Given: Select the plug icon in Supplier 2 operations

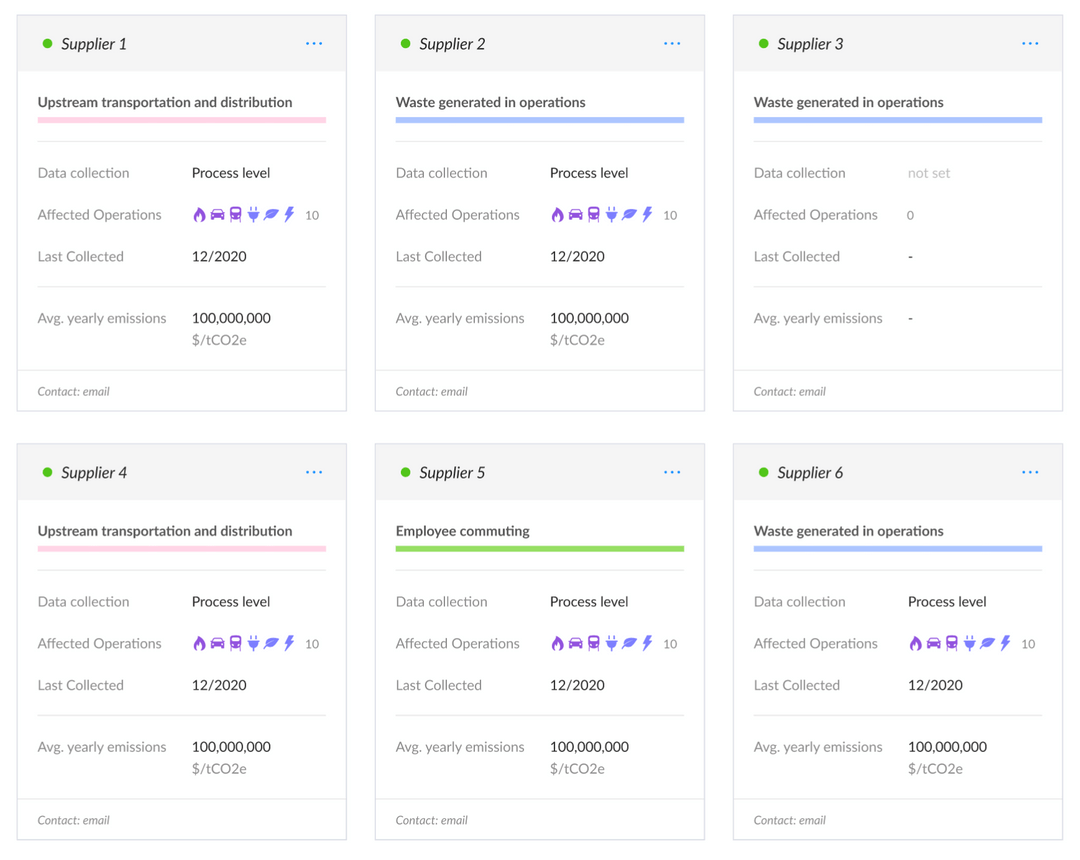Looking at the screenshot, I should (x=612, y=215).
